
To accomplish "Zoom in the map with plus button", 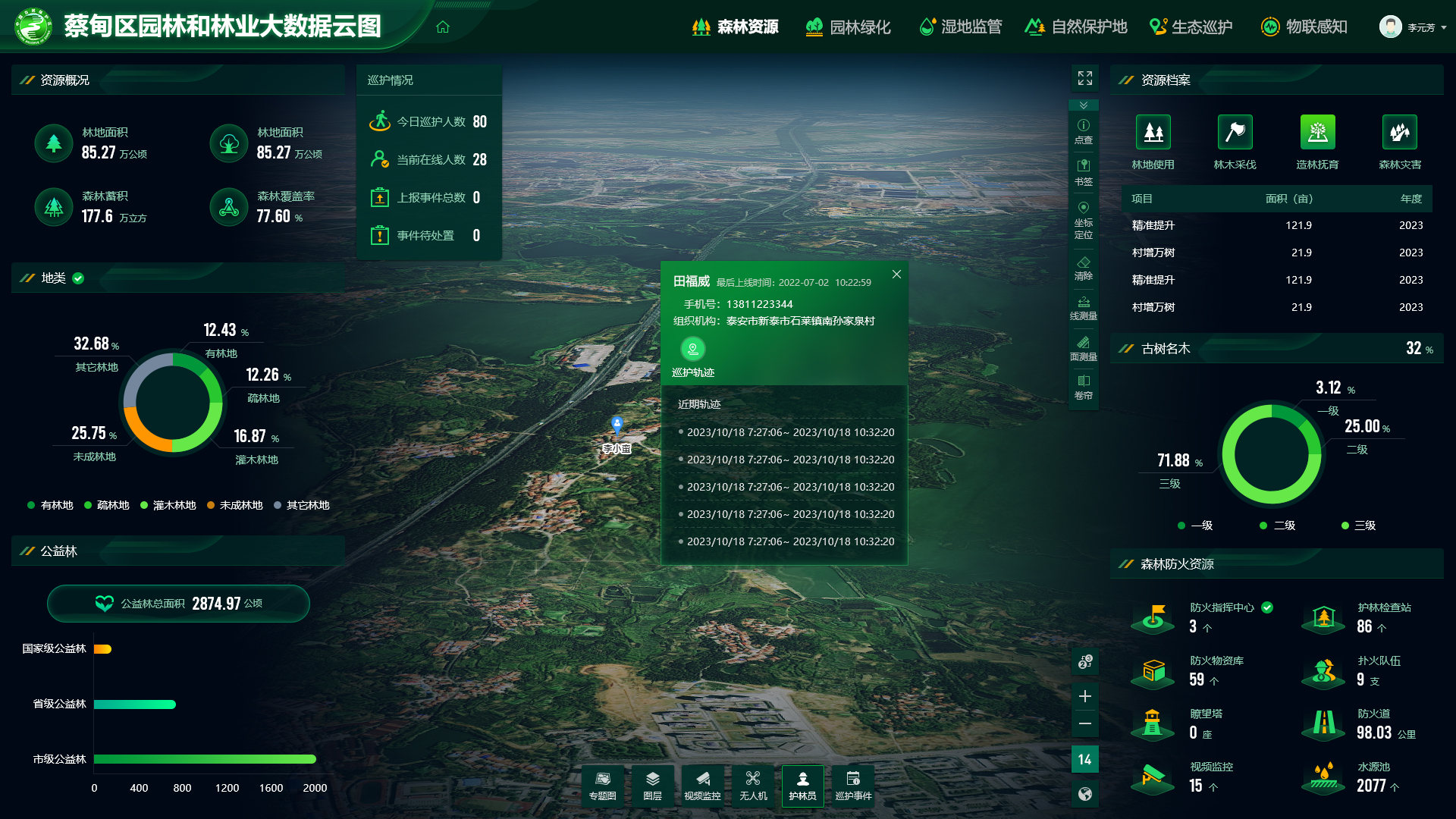I will coord(1085,696).
